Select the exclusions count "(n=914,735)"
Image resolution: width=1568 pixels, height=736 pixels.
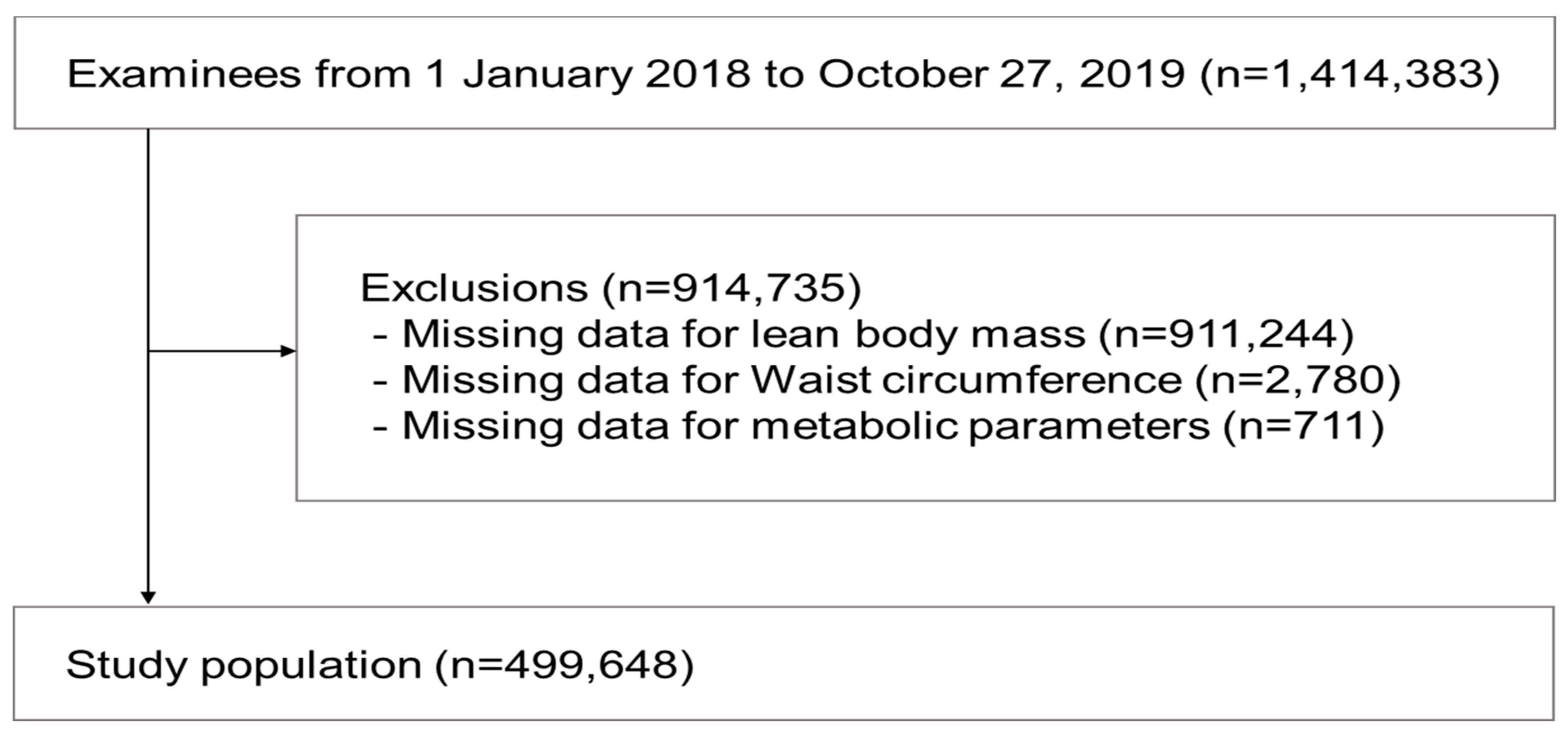tap(731, 288)
